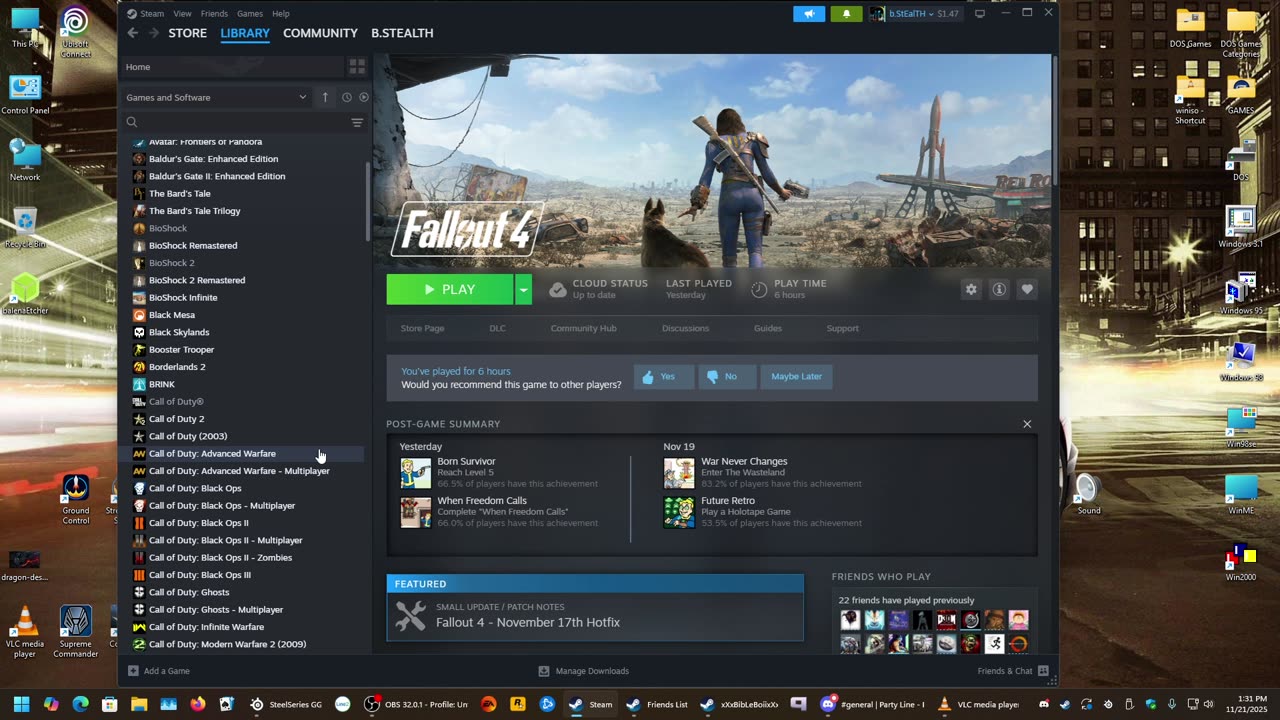Switch to OBS in the taskbar
The width and height of the screenshot is (1280, 720).
[x=416, y=704]
